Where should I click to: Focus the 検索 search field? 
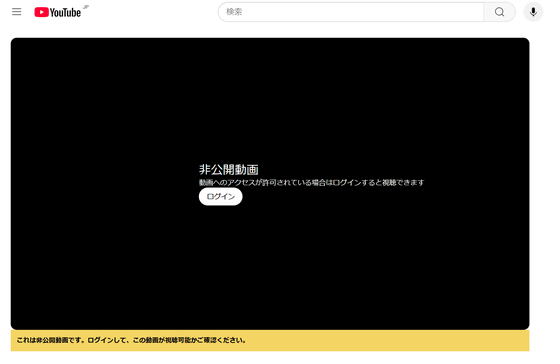coord(351,12)
